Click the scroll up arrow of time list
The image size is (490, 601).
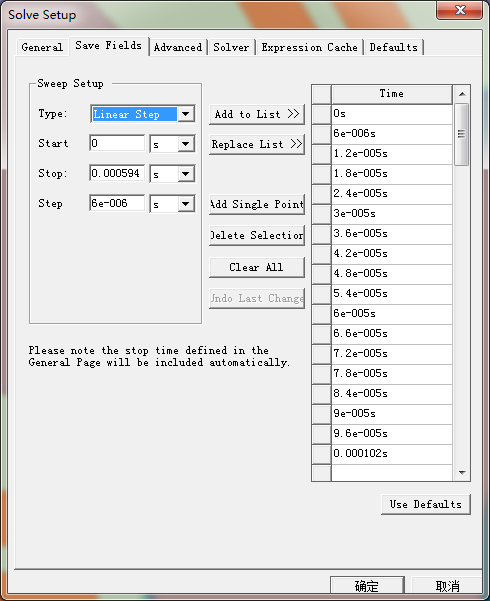click(x=462, y=94)
